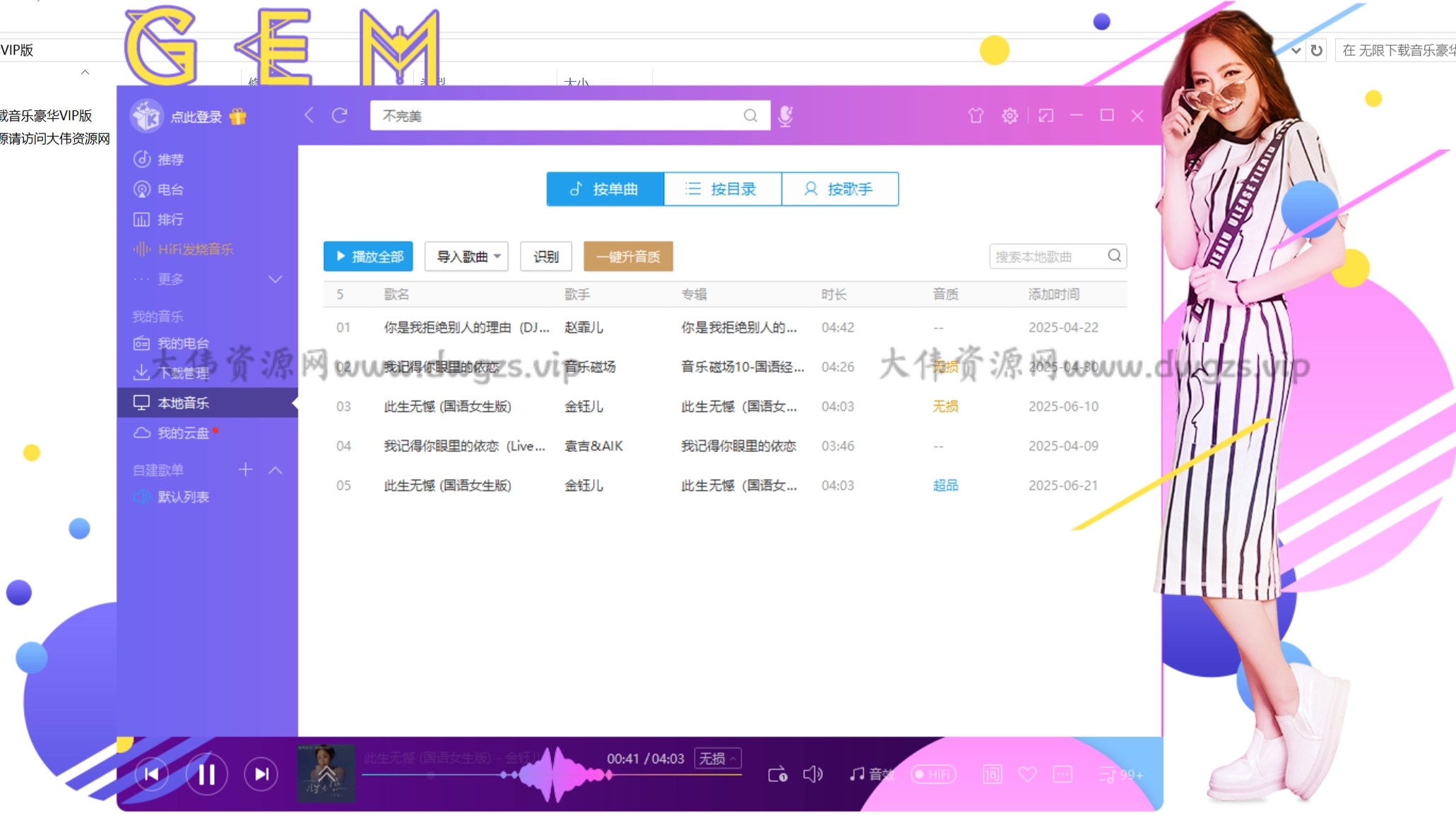Image resolution: width=1456 pixels, height=835 pixels.
Task: Sort by 歌手 column header
Action: point(577,295)
